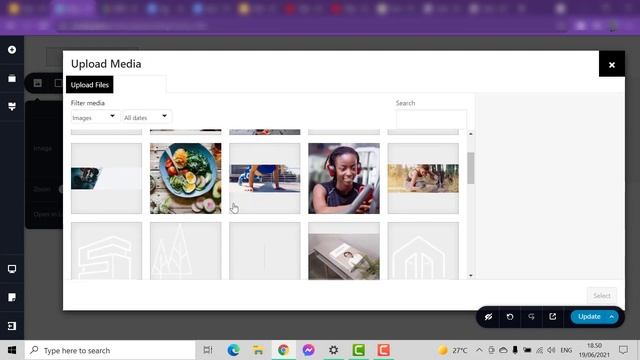This screenshot has height=360, width=640.
Task: Open the layers icon in left sidebar
Action: 12,107
